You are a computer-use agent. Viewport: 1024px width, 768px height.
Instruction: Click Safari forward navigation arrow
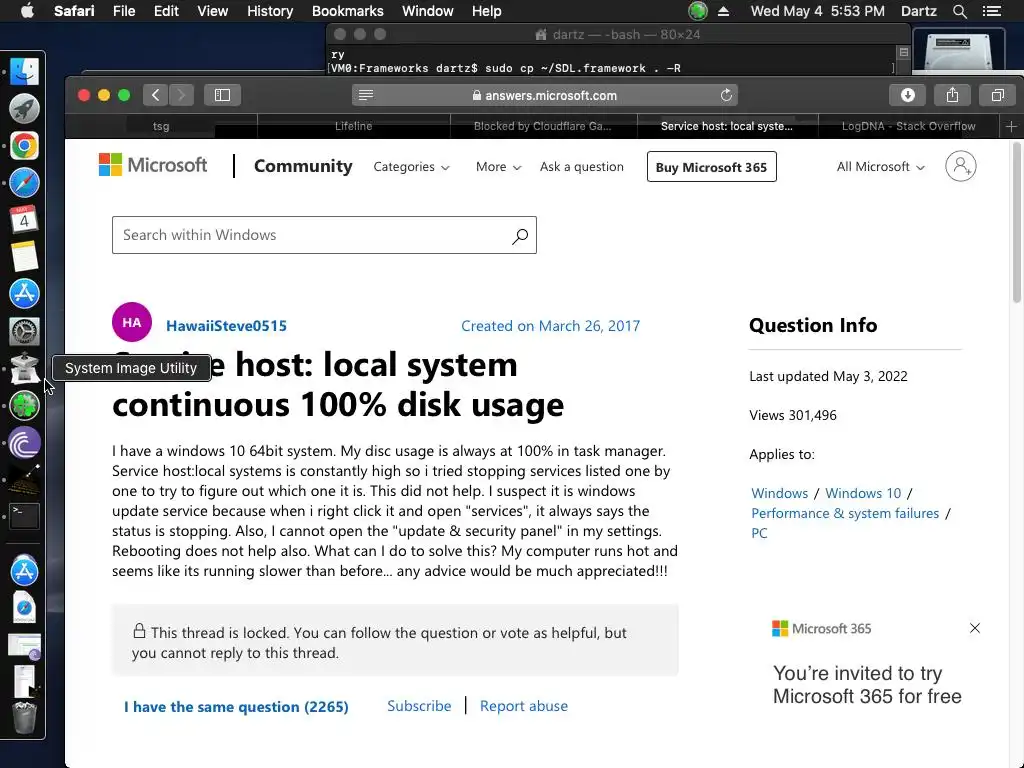182,95
